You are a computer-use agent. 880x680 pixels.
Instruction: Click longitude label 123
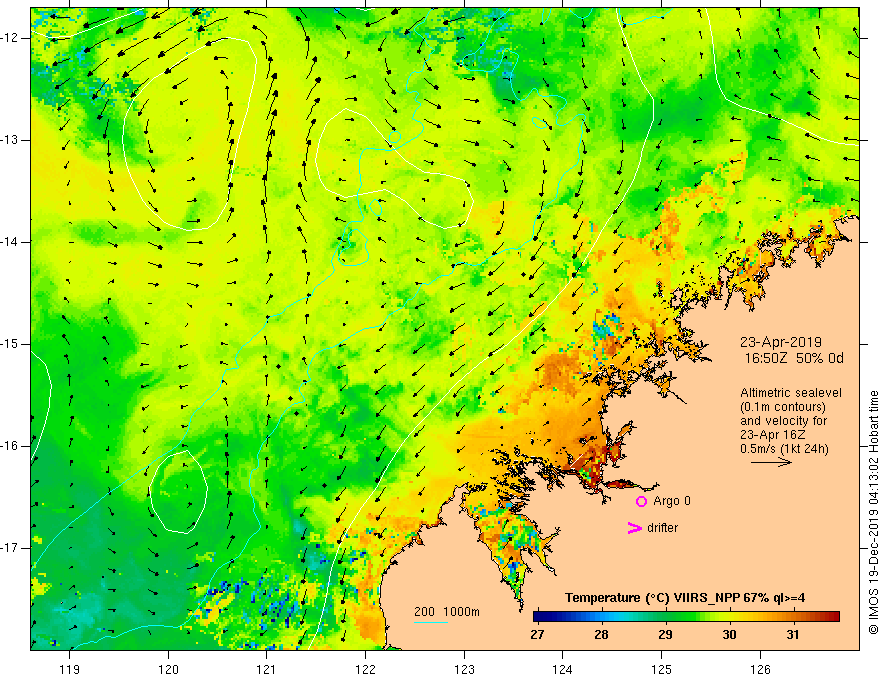464,669
